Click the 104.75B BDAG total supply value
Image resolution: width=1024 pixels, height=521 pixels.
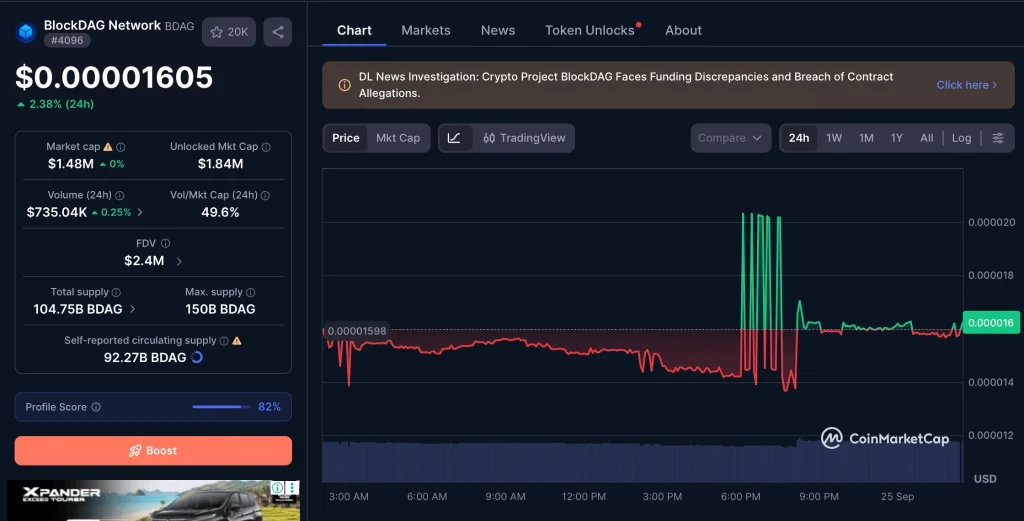pos(78,309)
